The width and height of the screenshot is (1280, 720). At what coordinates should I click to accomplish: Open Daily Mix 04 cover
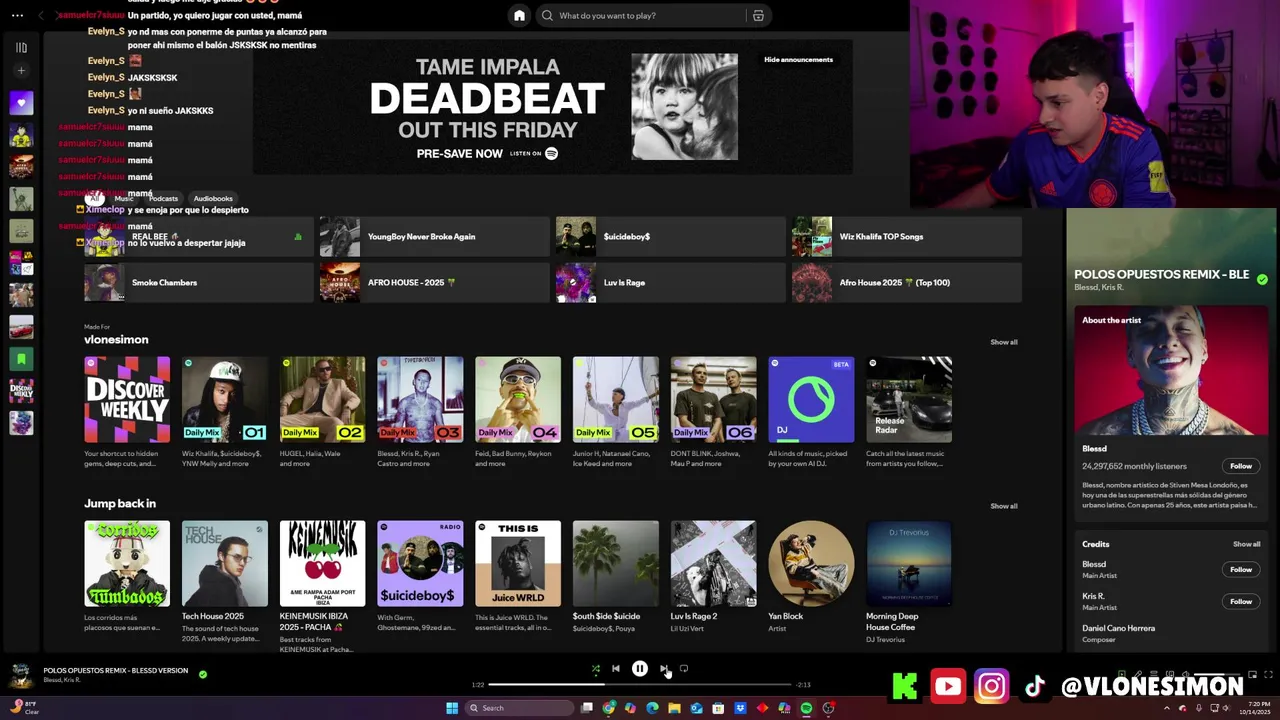coord(518,399)
